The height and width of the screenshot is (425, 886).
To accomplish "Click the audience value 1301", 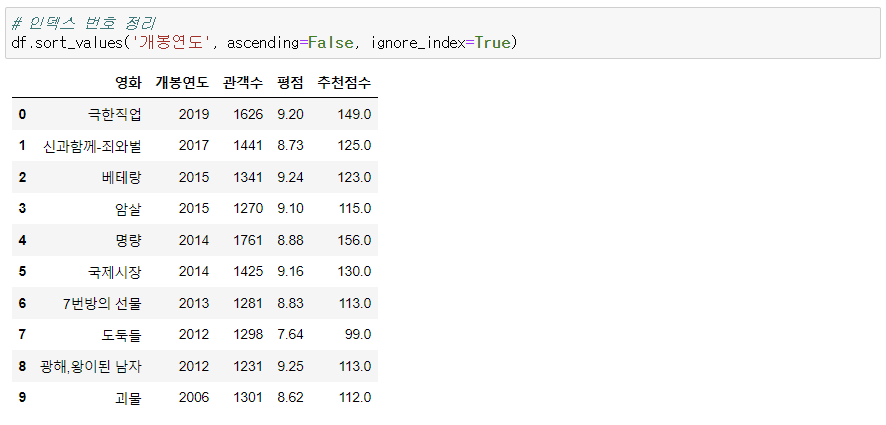I will [248, 398].
